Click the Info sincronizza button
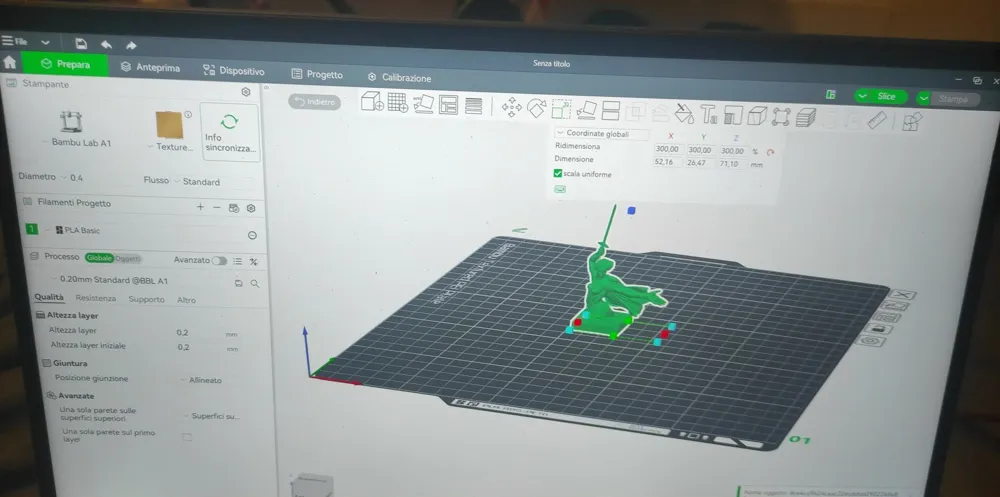 pos(230,133)
